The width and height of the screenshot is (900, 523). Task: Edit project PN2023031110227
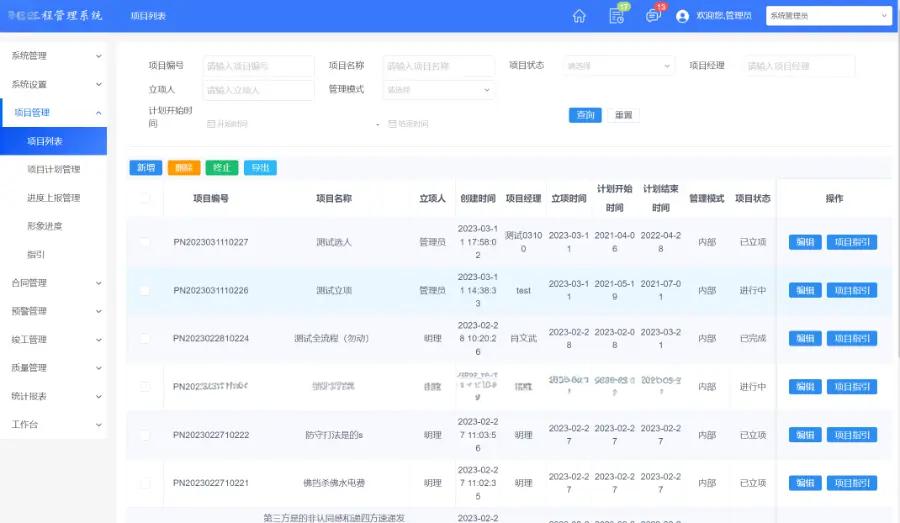(x=805, y=242)
